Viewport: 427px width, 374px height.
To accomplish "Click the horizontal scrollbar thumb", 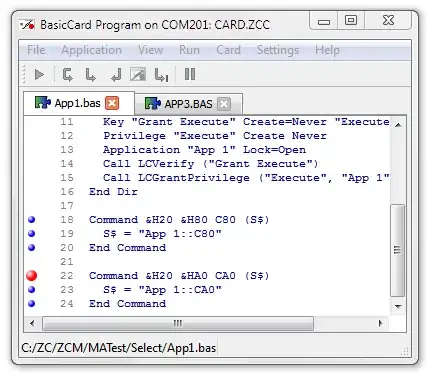I will [178, 323].
